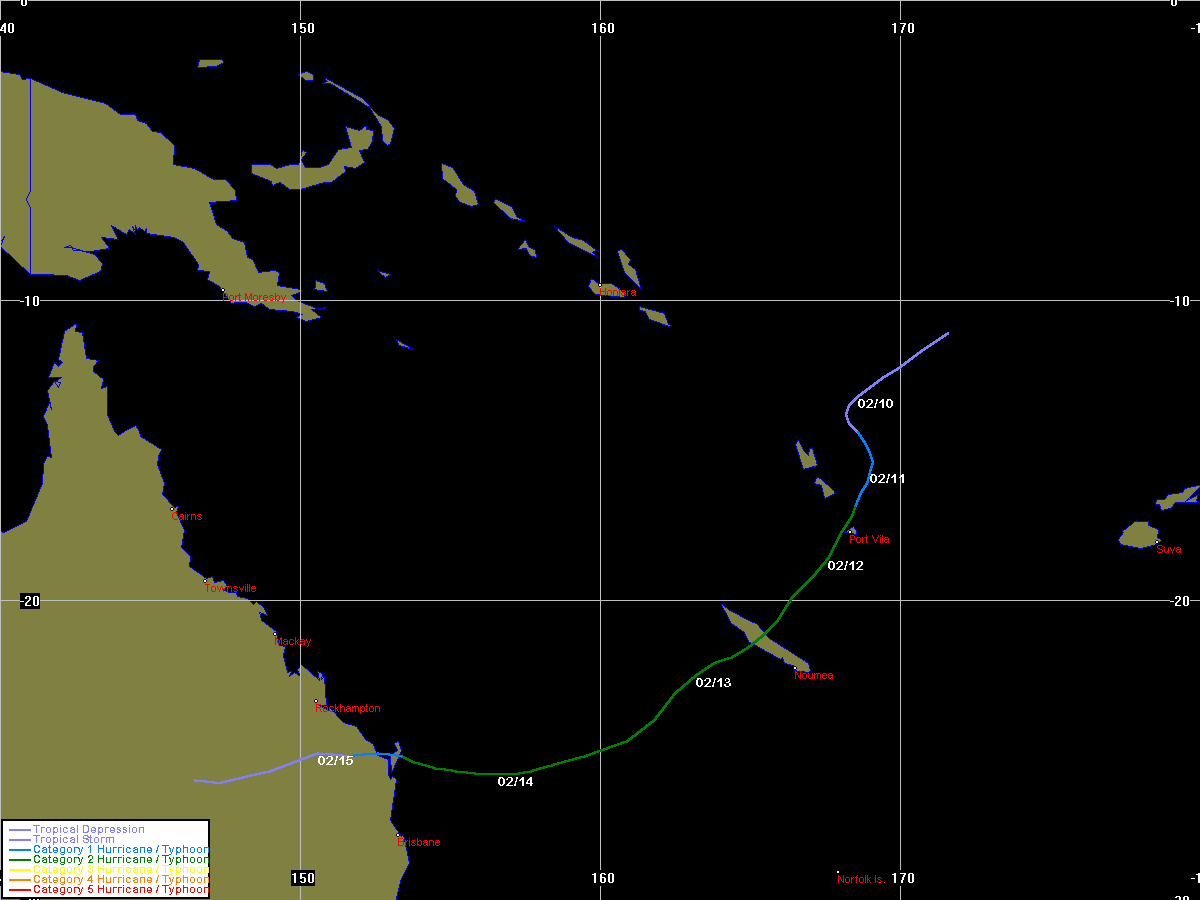Viewport: 1200px width, 900px height.
Task: Click the Port Moresby city label
Action: coord(254,298)
